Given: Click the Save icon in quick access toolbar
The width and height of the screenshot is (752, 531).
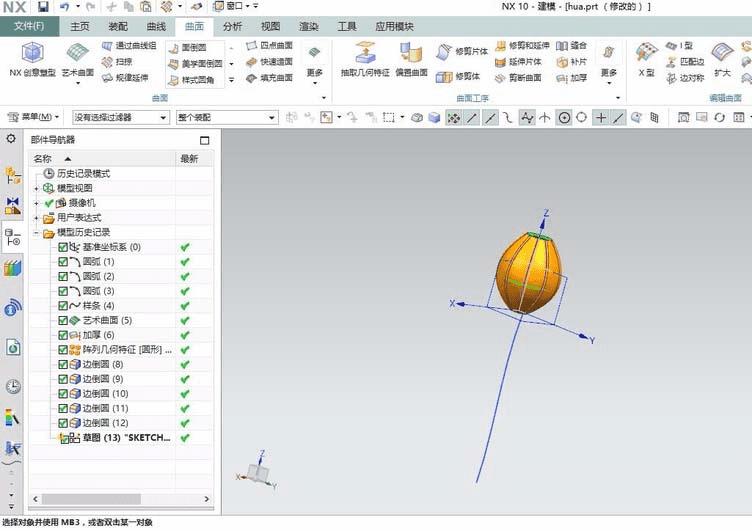Looking at the screenshot, I should 43,7.
